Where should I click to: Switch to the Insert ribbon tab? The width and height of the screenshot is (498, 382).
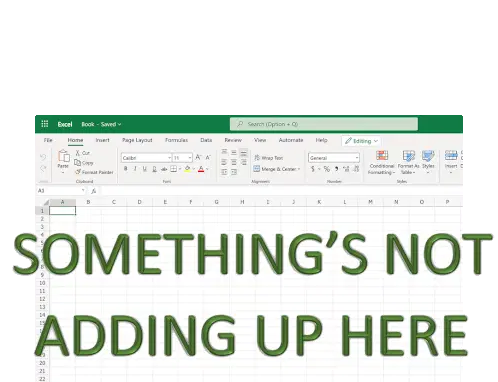(x=102, y=140)
